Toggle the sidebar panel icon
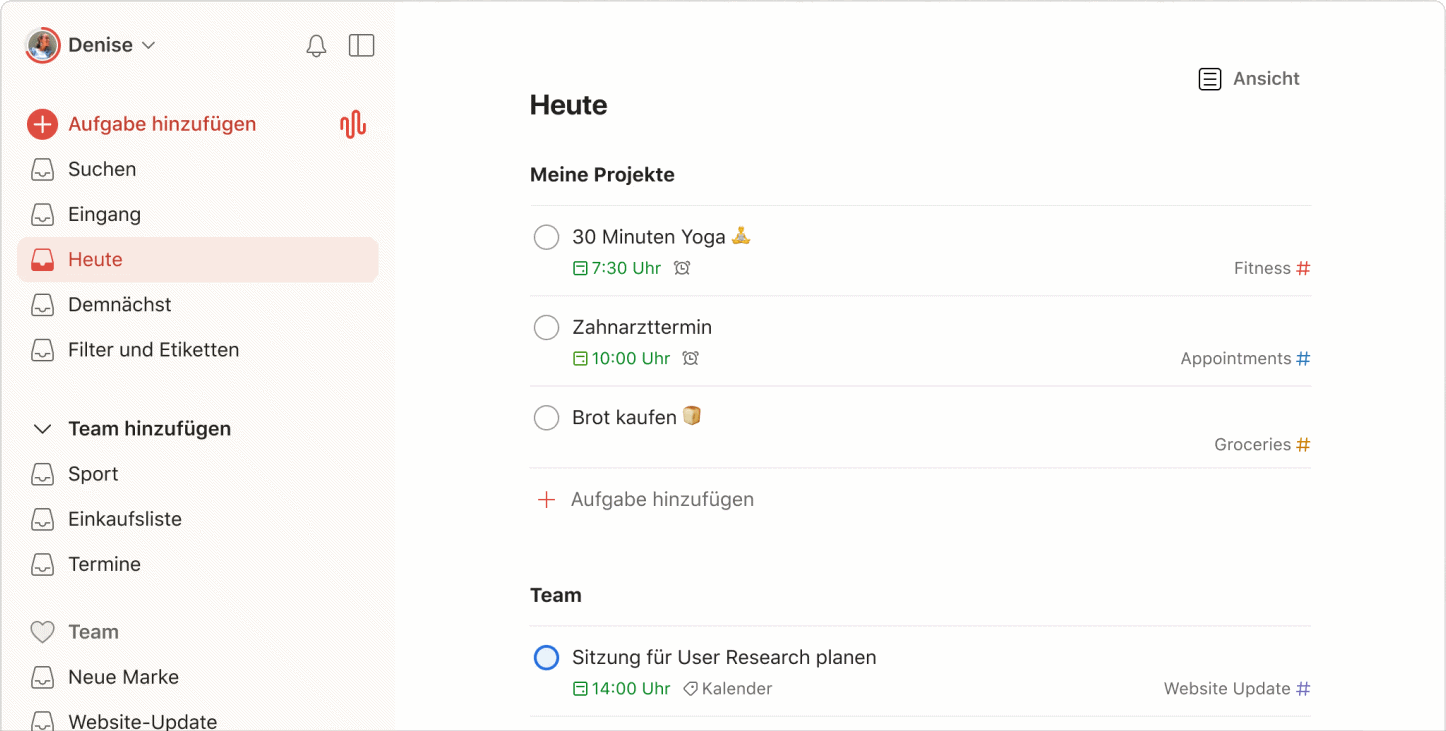Screen dimensions: 1446x731 tap(361, 46)
